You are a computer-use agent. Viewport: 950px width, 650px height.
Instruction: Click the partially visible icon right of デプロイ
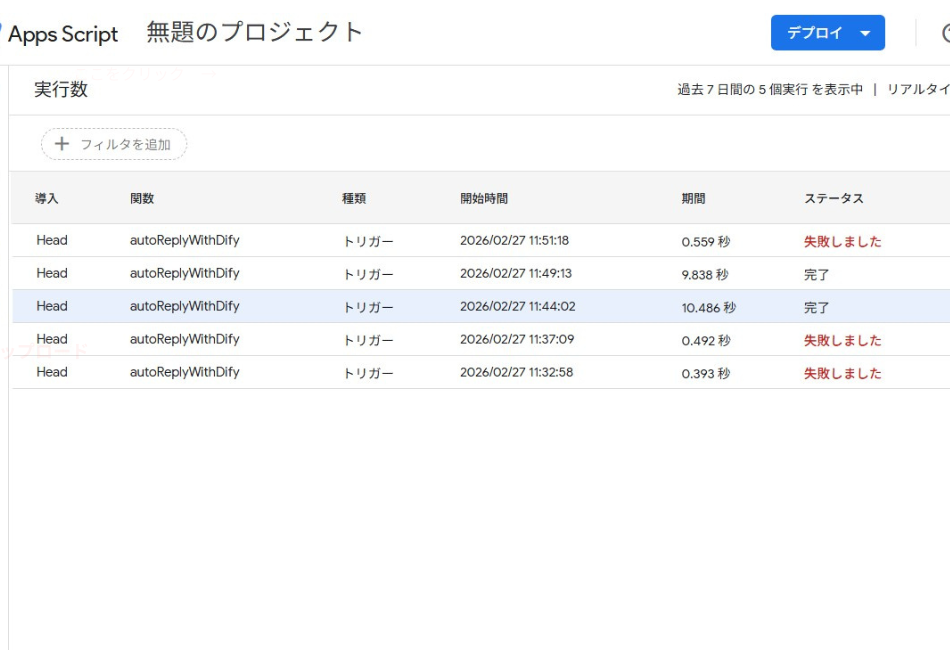(x=944, y=34)
